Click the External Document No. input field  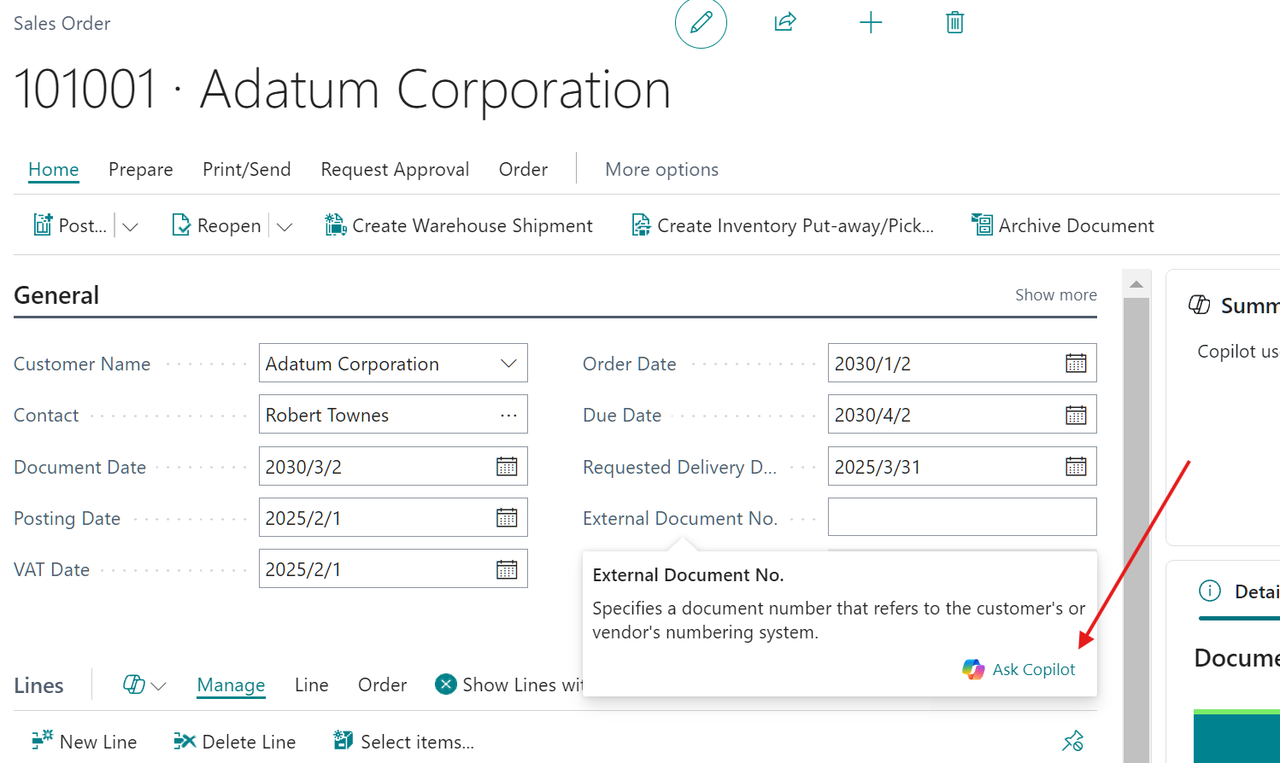[962, 517]
